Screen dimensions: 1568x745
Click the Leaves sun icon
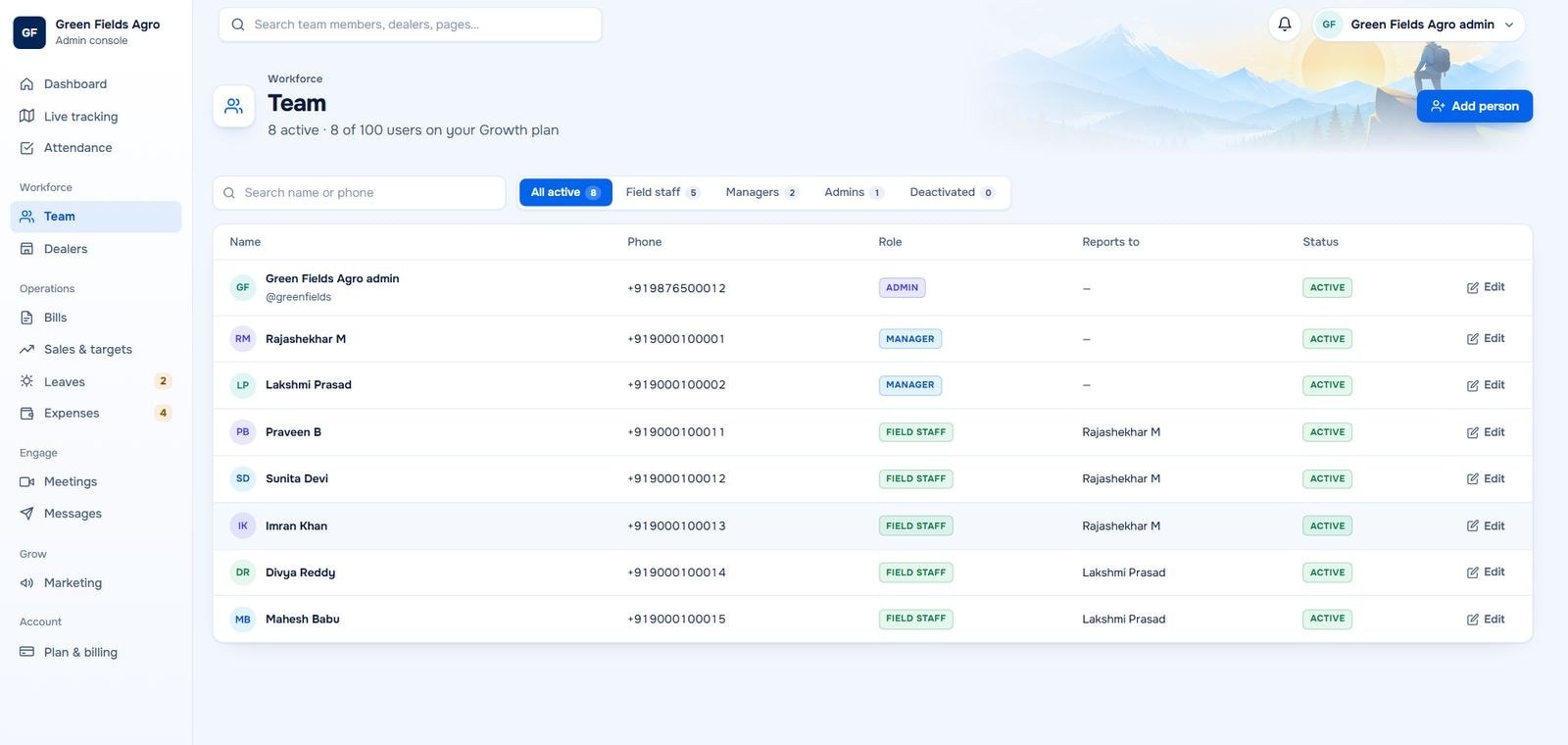[26, 381]
